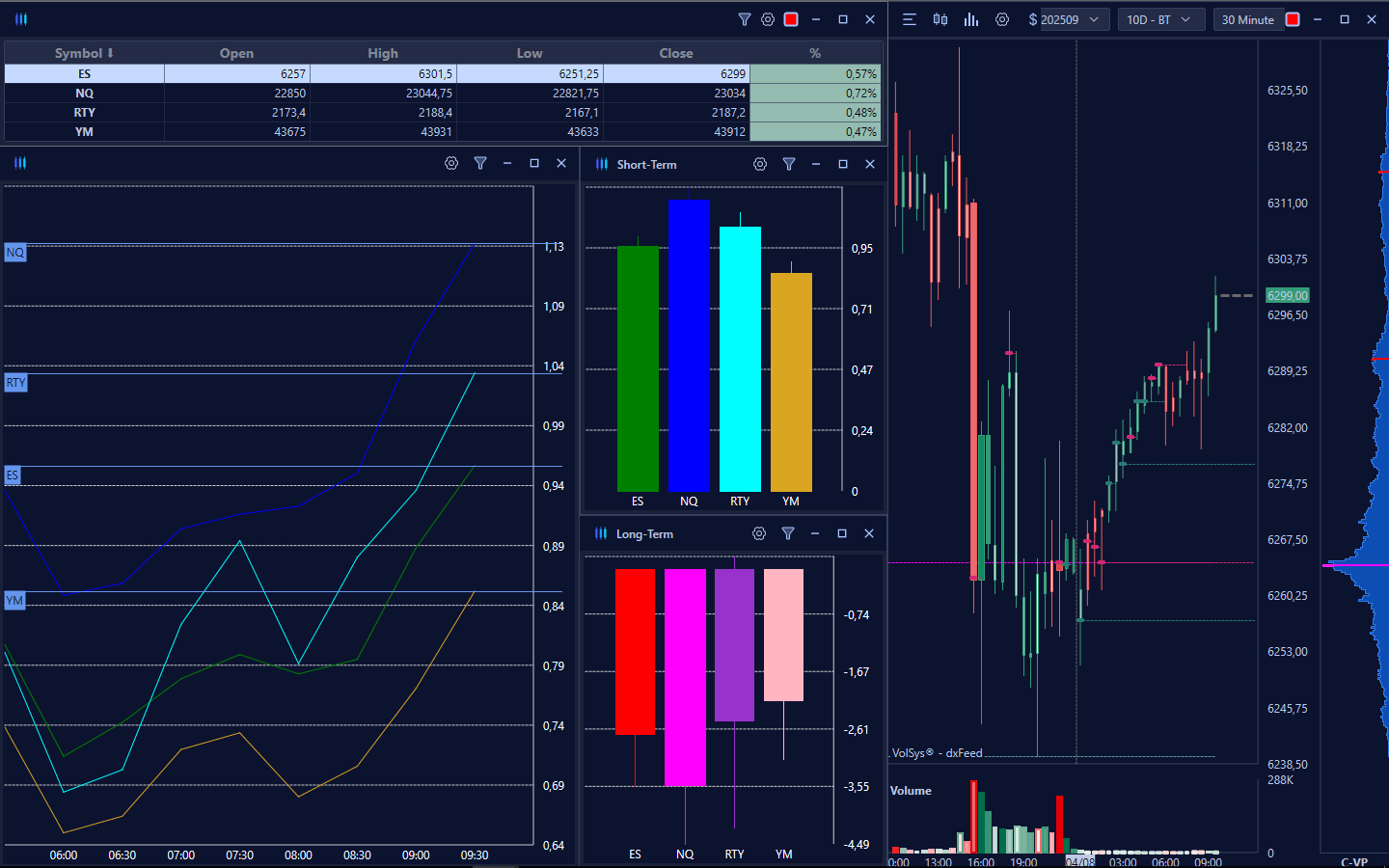Toggle the red link square in chart toolbar

click(1293, 19)
